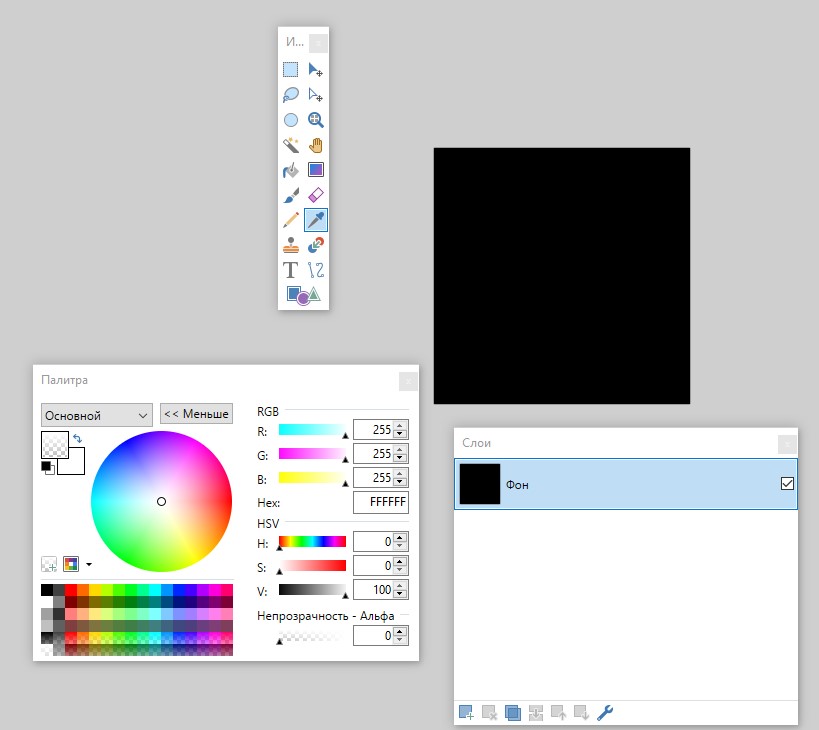Click the H hue slider
Viewport: 819px width, 730px height.
point(312,541)
